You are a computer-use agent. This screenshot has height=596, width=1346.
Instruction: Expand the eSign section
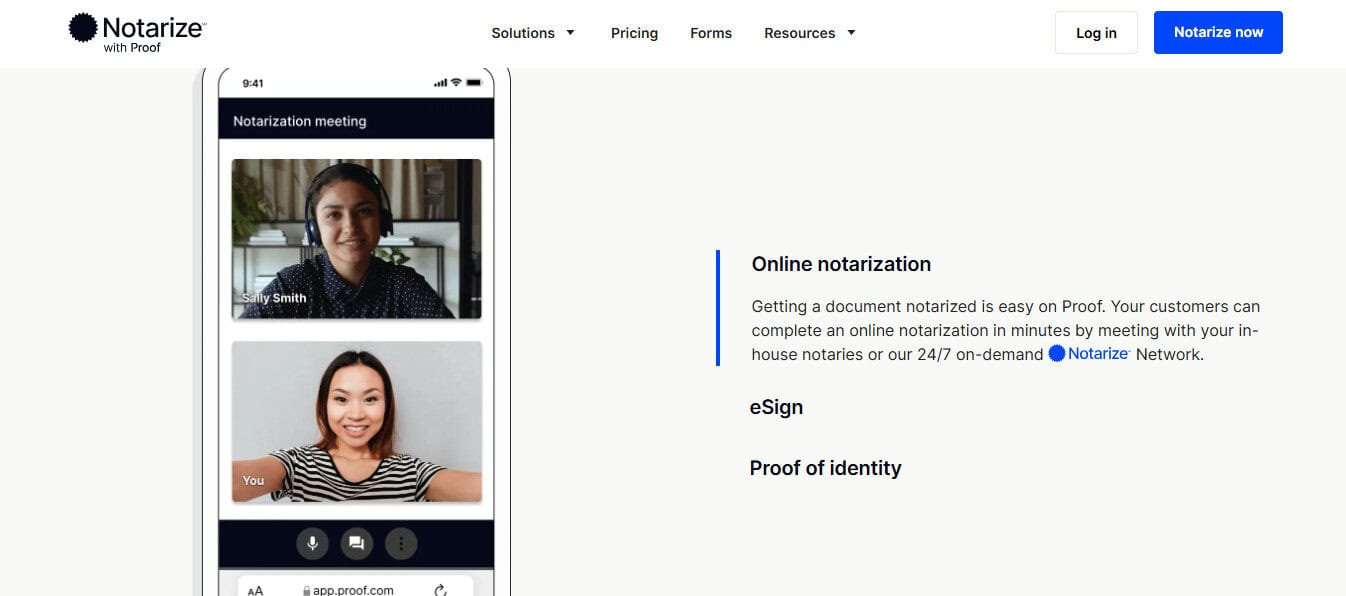click(776, 407)
